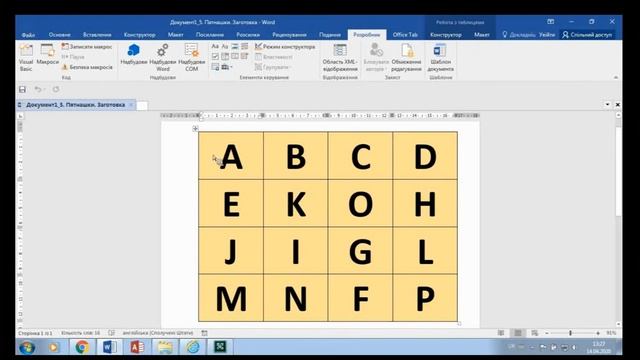Click word count in status bar

pos(80,333)
